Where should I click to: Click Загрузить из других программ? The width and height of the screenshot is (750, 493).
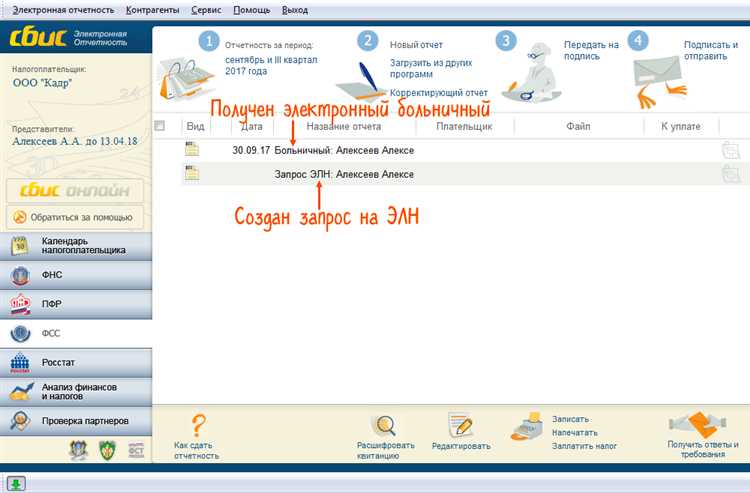click(431, 68)
